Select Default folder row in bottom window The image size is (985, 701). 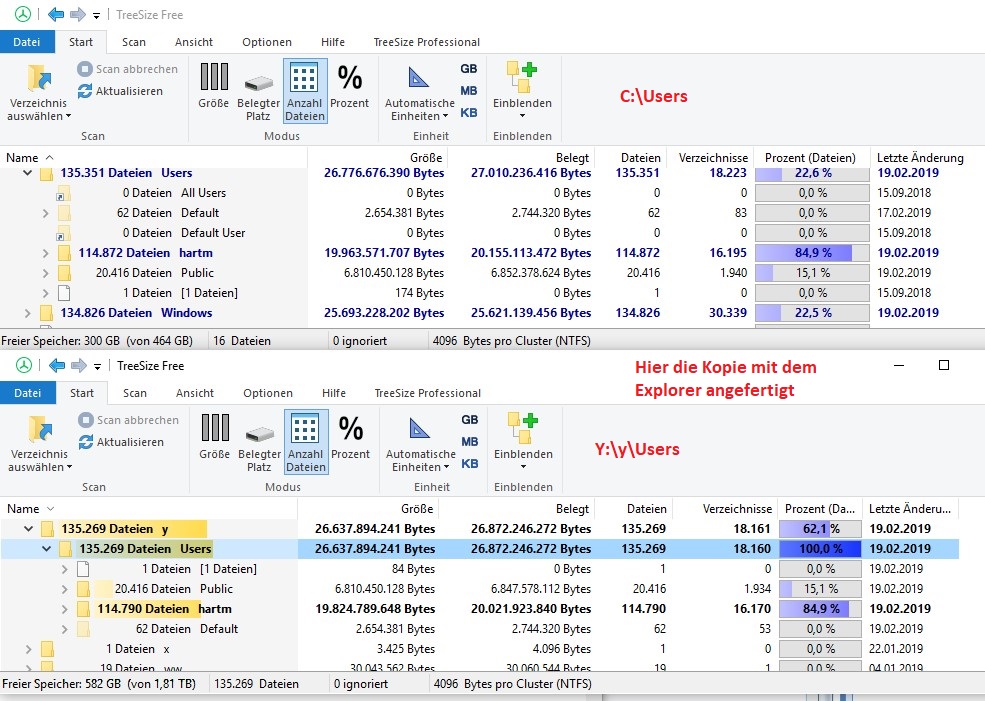point(480,629)
